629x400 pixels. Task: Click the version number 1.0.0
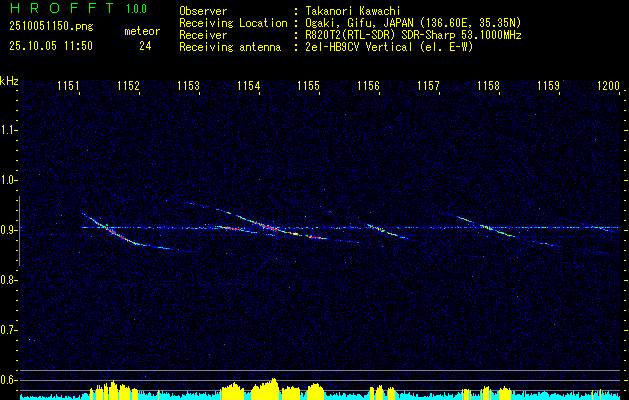click(136, 9)
